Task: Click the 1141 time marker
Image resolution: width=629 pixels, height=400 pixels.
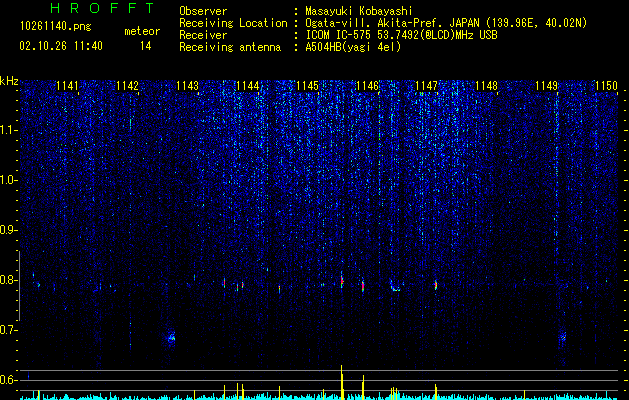Action: click(x=67, y=86)
